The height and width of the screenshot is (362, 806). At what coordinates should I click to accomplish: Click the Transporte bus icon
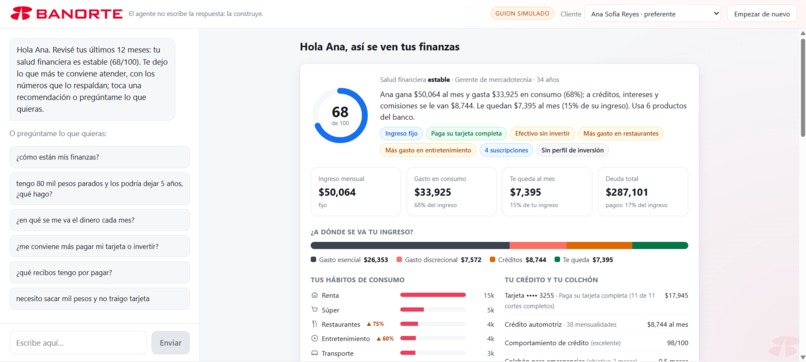[315, 353]
